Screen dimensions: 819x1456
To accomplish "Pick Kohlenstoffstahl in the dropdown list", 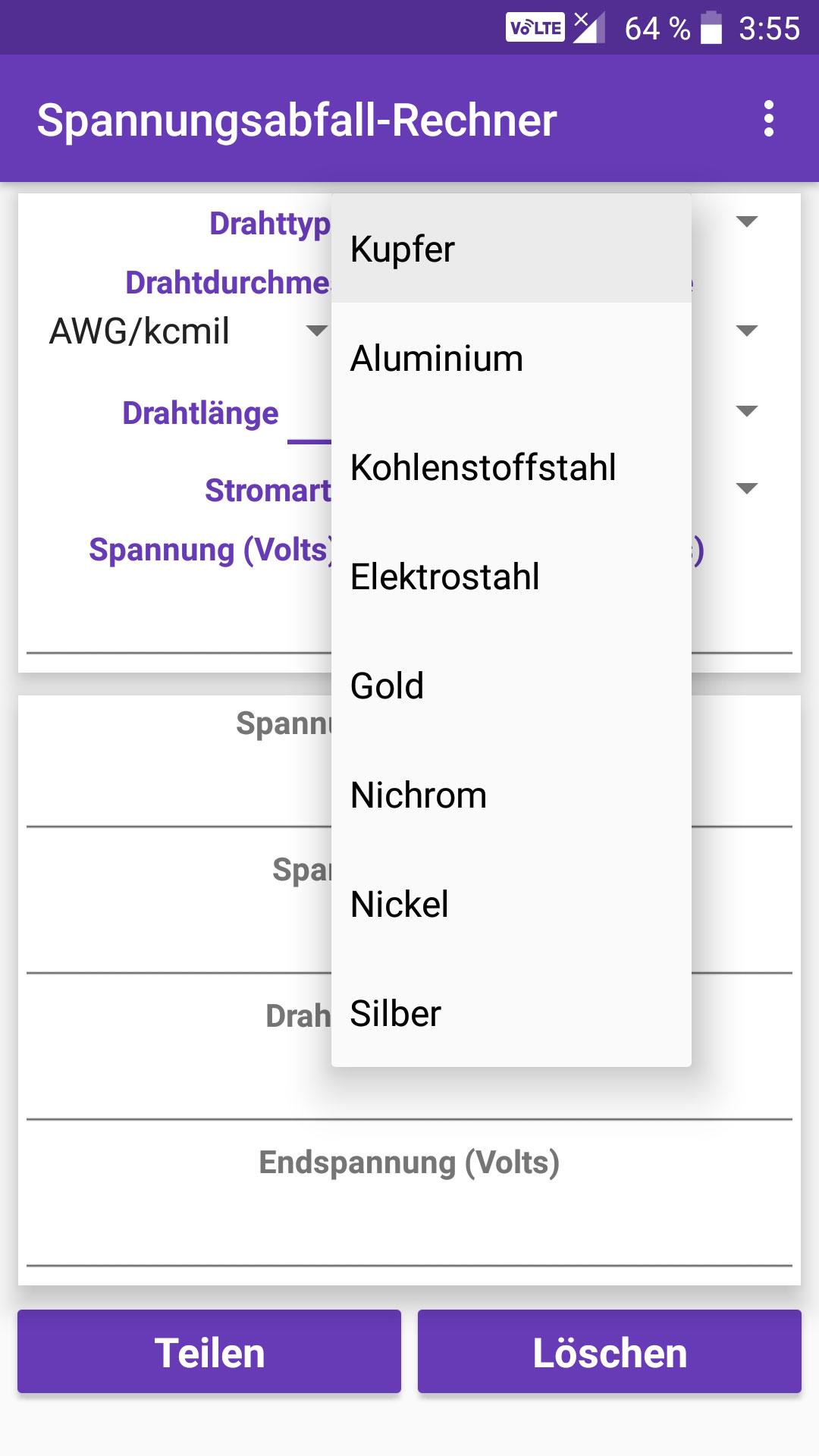I will point(511,467).
